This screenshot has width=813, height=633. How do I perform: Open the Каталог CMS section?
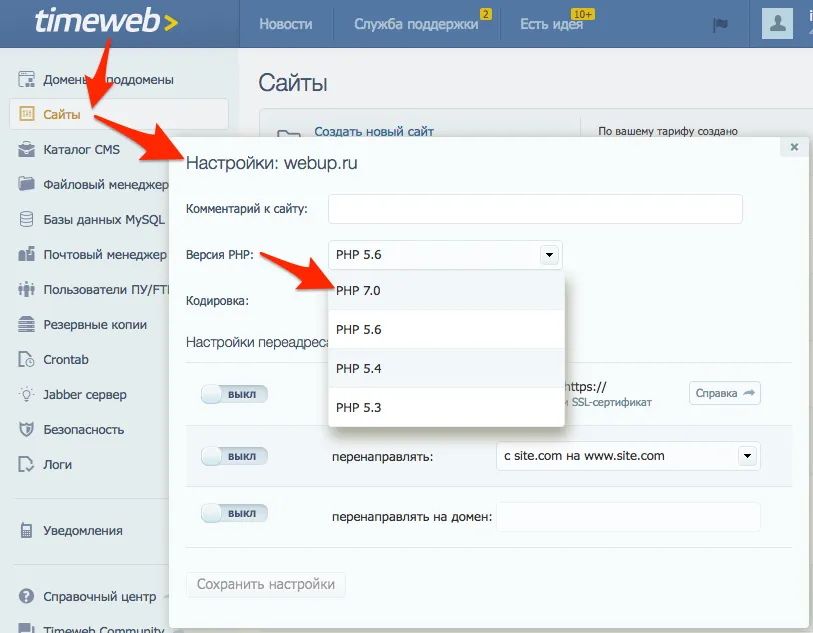pyautogui.click(x=80, y=150)
